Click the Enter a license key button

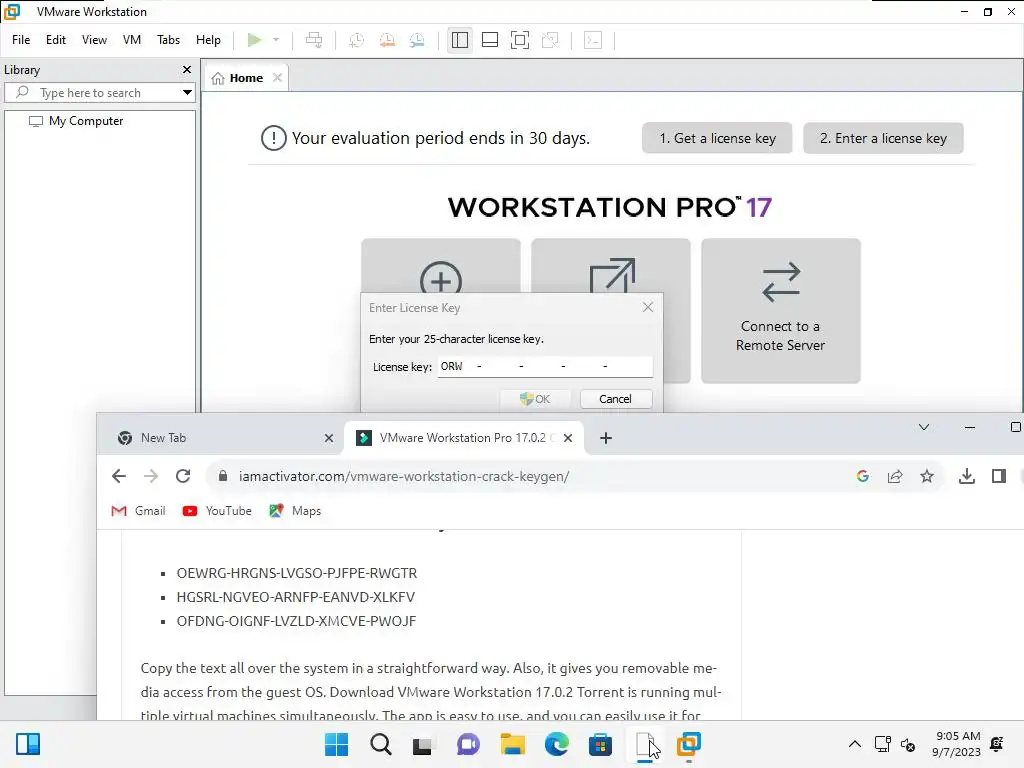point(883,138)
